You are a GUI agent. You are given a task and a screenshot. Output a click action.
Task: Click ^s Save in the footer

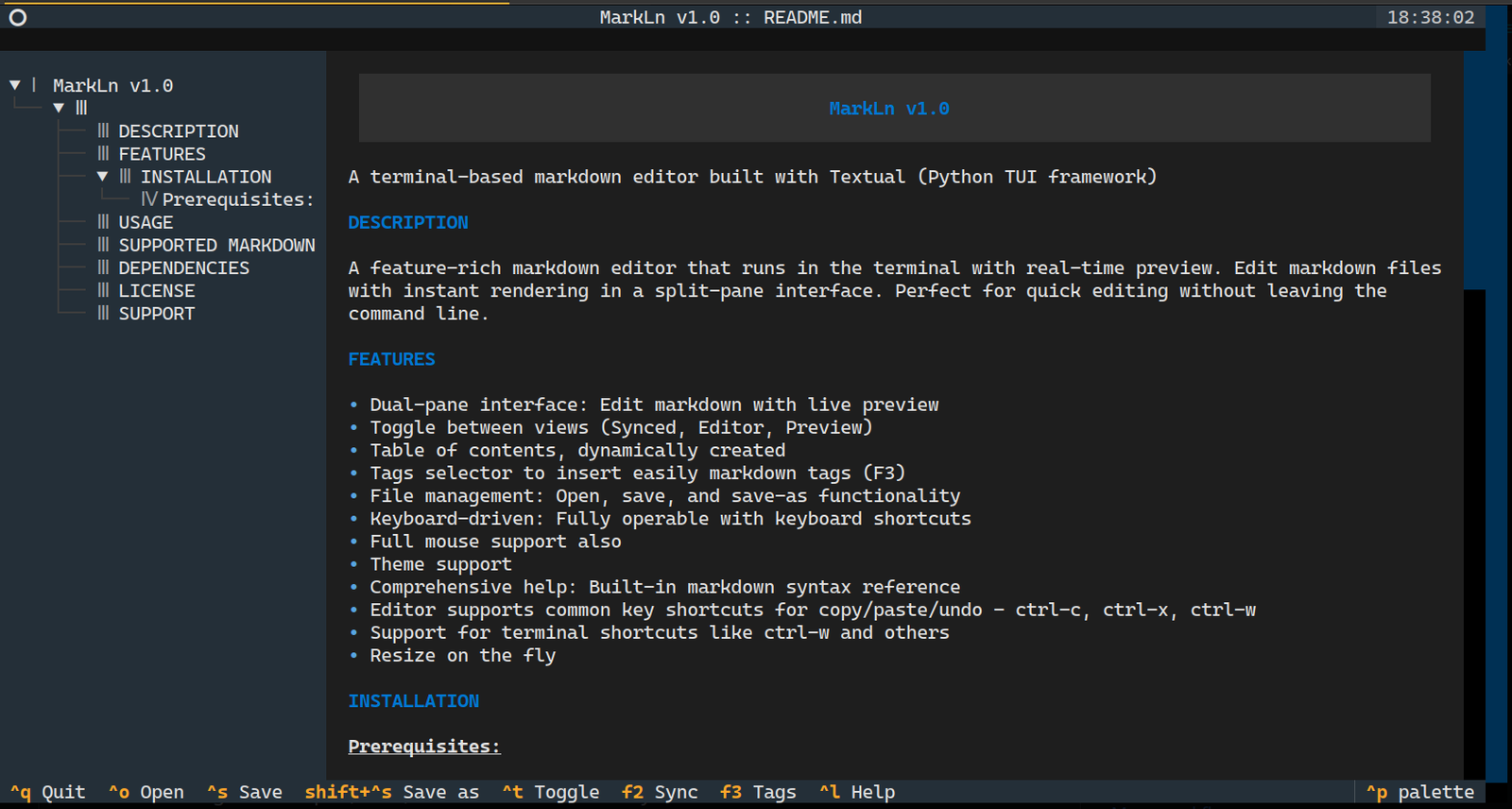coord(245,792)
